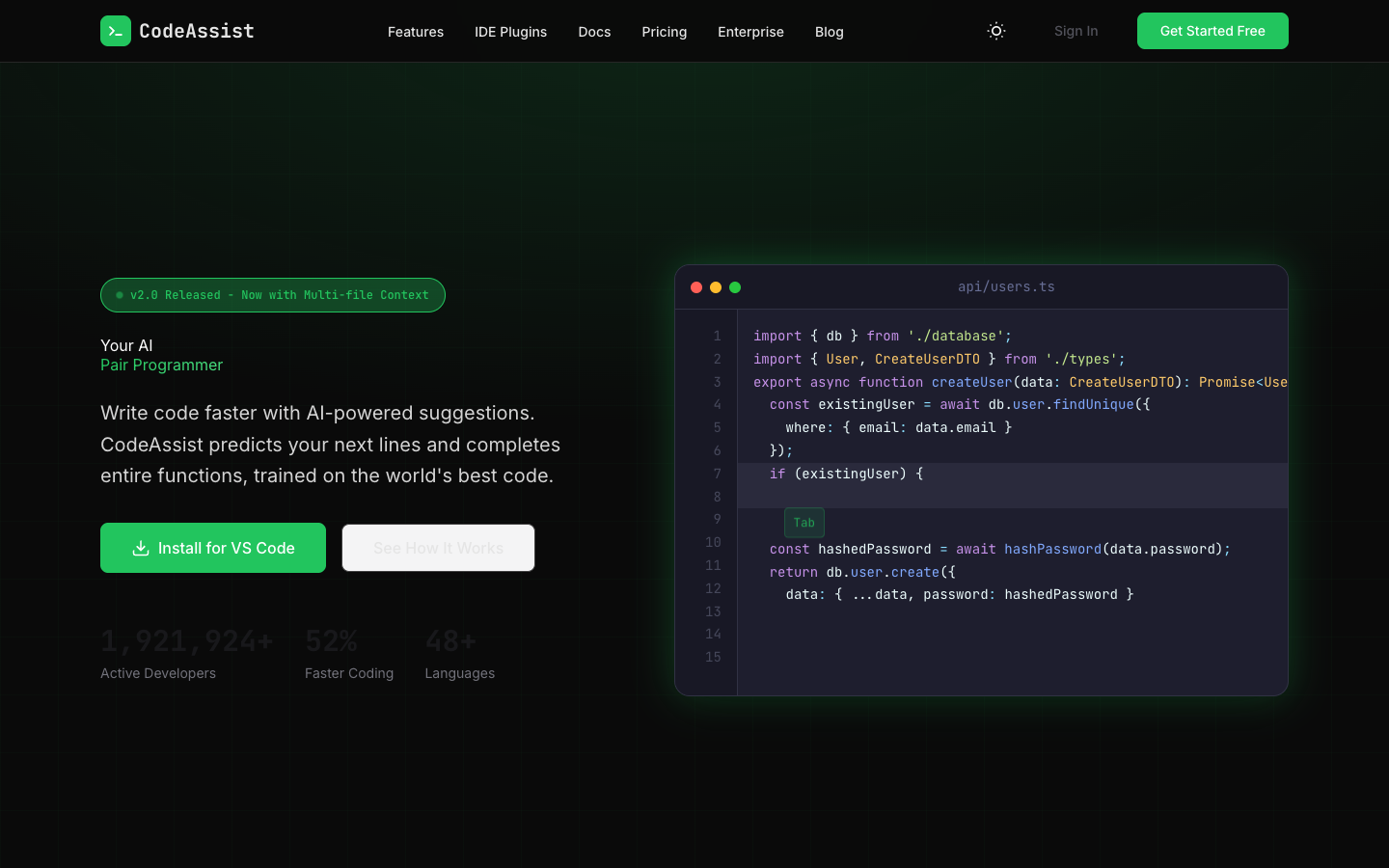Open the Pricing page
The image size is (1389, 868).
pos(664,32)
